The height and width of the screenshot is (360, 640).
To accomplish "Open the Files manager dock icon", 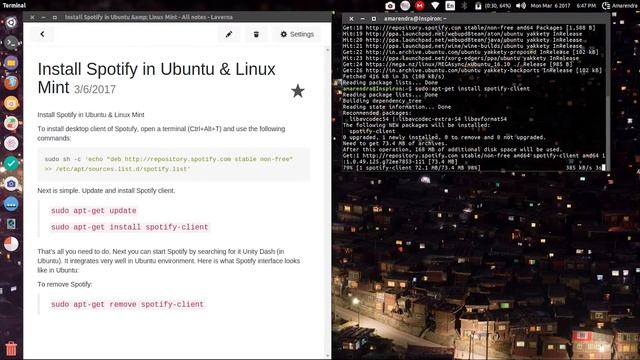I will click(x=11, y=63).
